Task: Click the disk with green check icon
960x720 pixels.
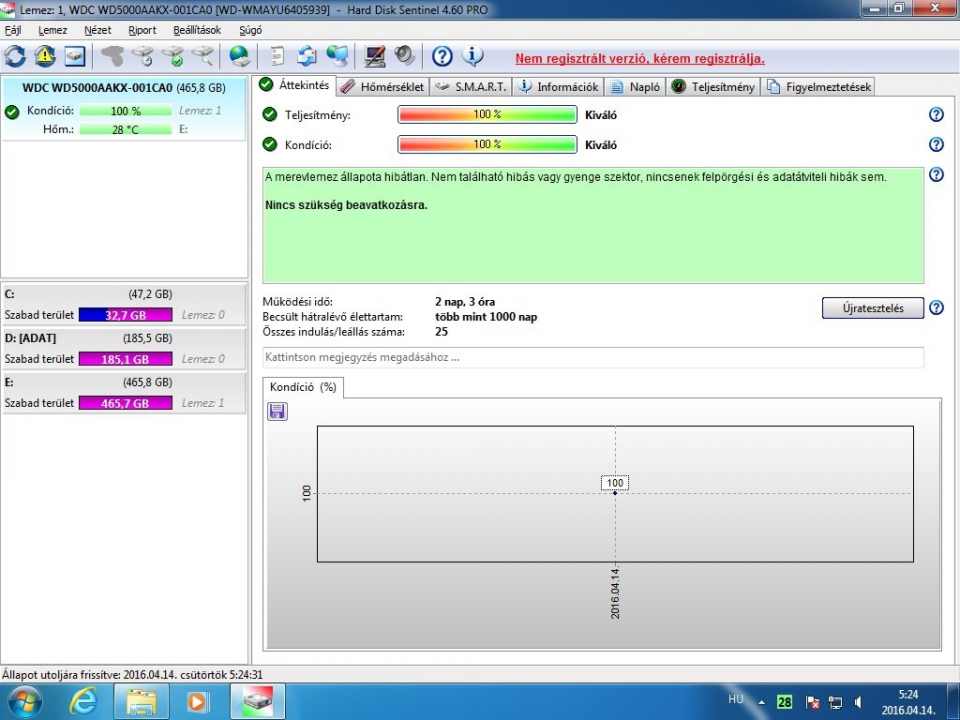Action: (x=173, y=56)
